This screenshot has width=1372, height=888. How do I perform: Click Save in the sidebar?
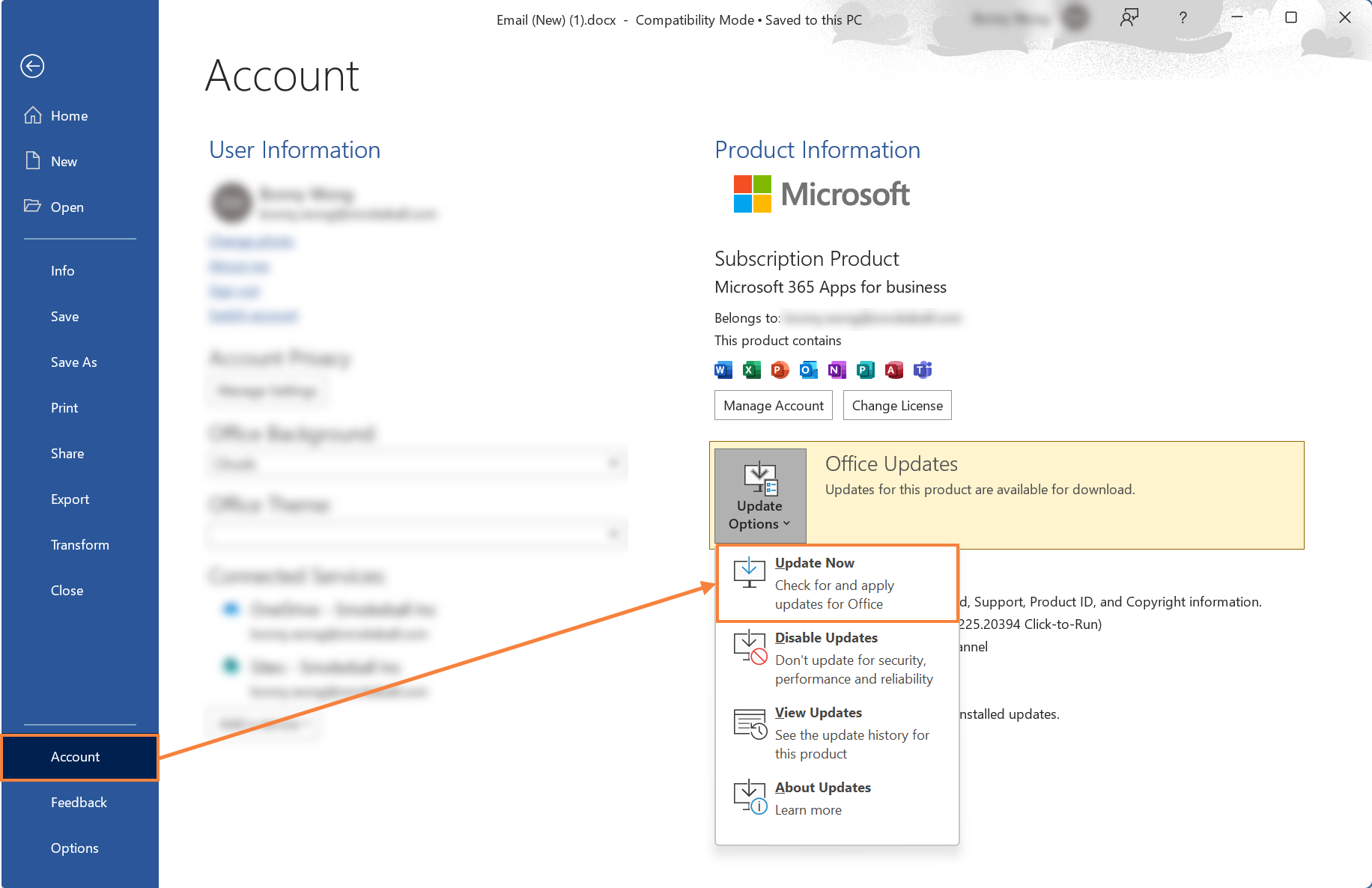pos(79,317)
